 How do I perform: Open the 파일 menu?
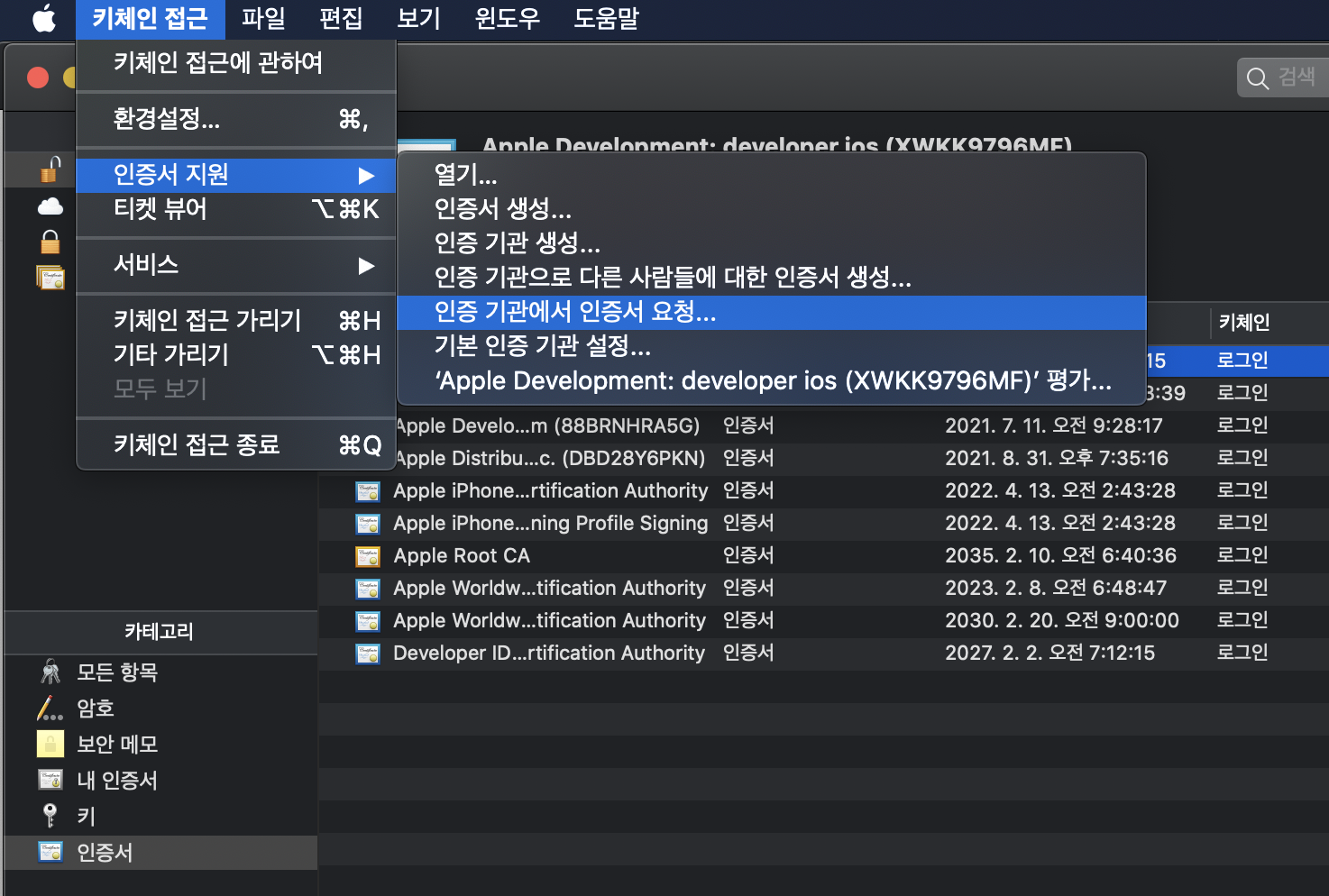coord(263,18)
